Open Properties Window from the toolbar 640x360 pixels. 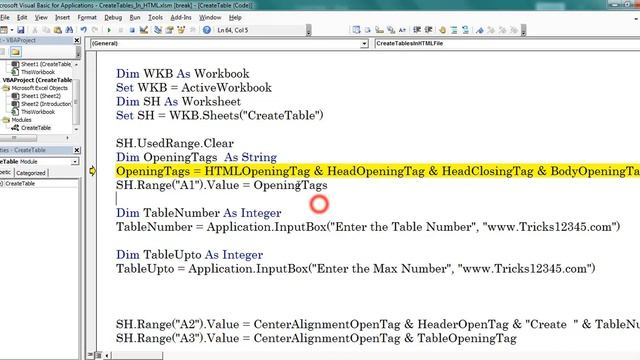(169, 30)
